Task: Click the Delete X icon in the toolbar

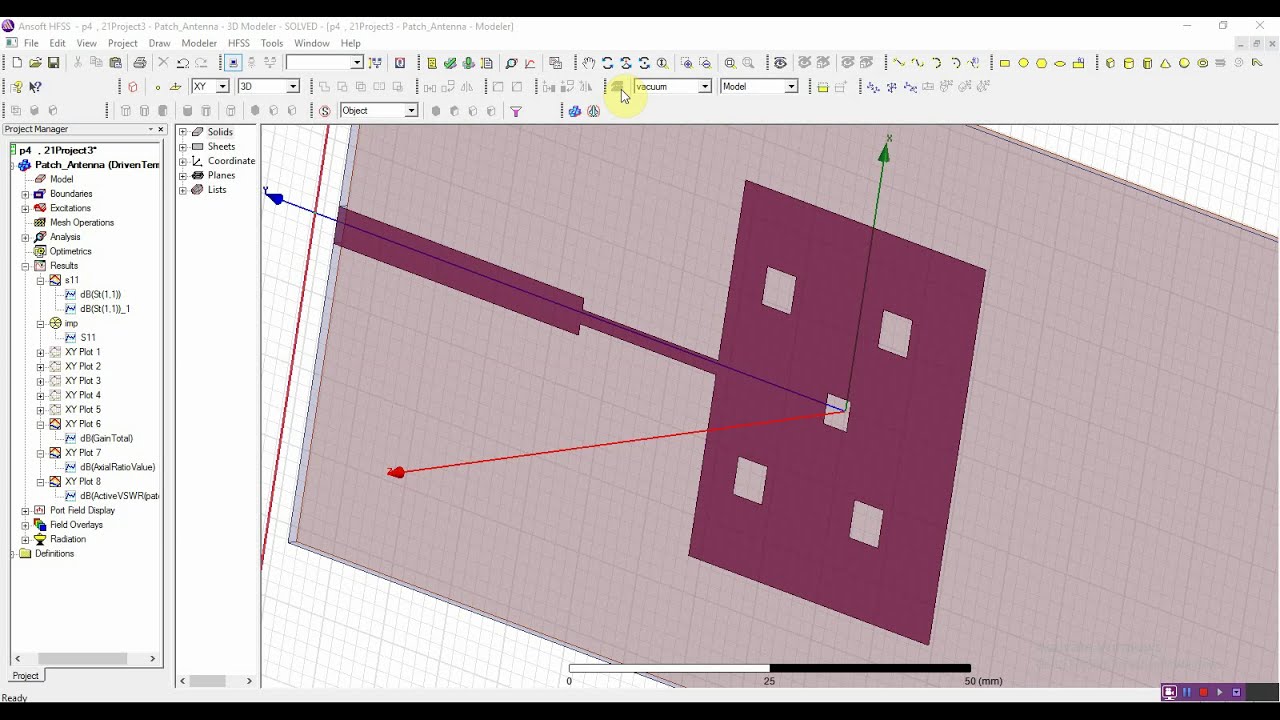Action: [164, 63]
